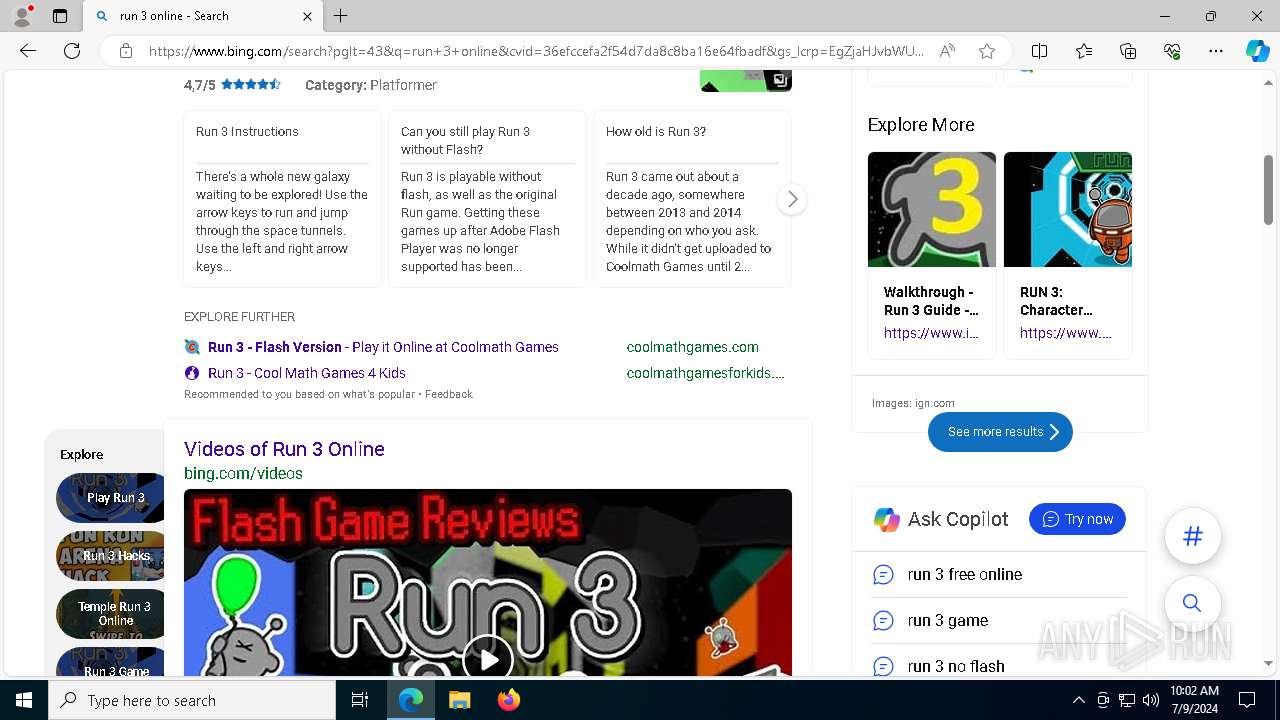Play the Flash Game Reviews video

click(x=488, y=659)
